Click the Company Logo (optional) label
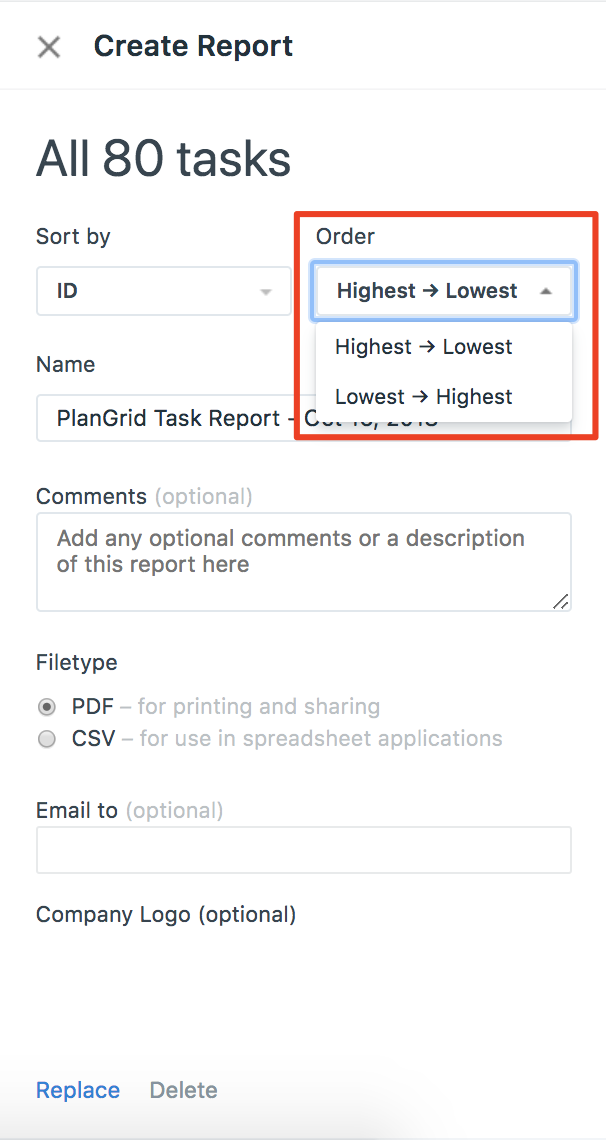Screen dimensions: 606x1140 [166, 914]
